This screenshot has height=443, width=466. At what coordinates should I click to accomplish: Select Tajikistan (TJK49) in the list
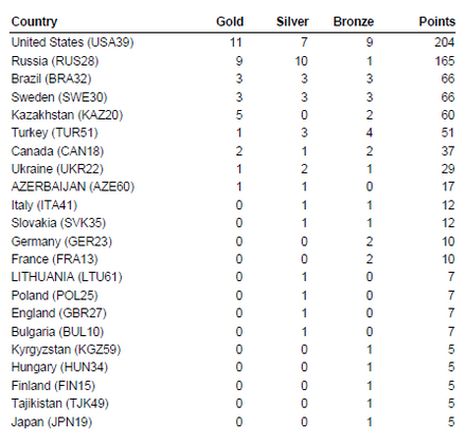60,404
